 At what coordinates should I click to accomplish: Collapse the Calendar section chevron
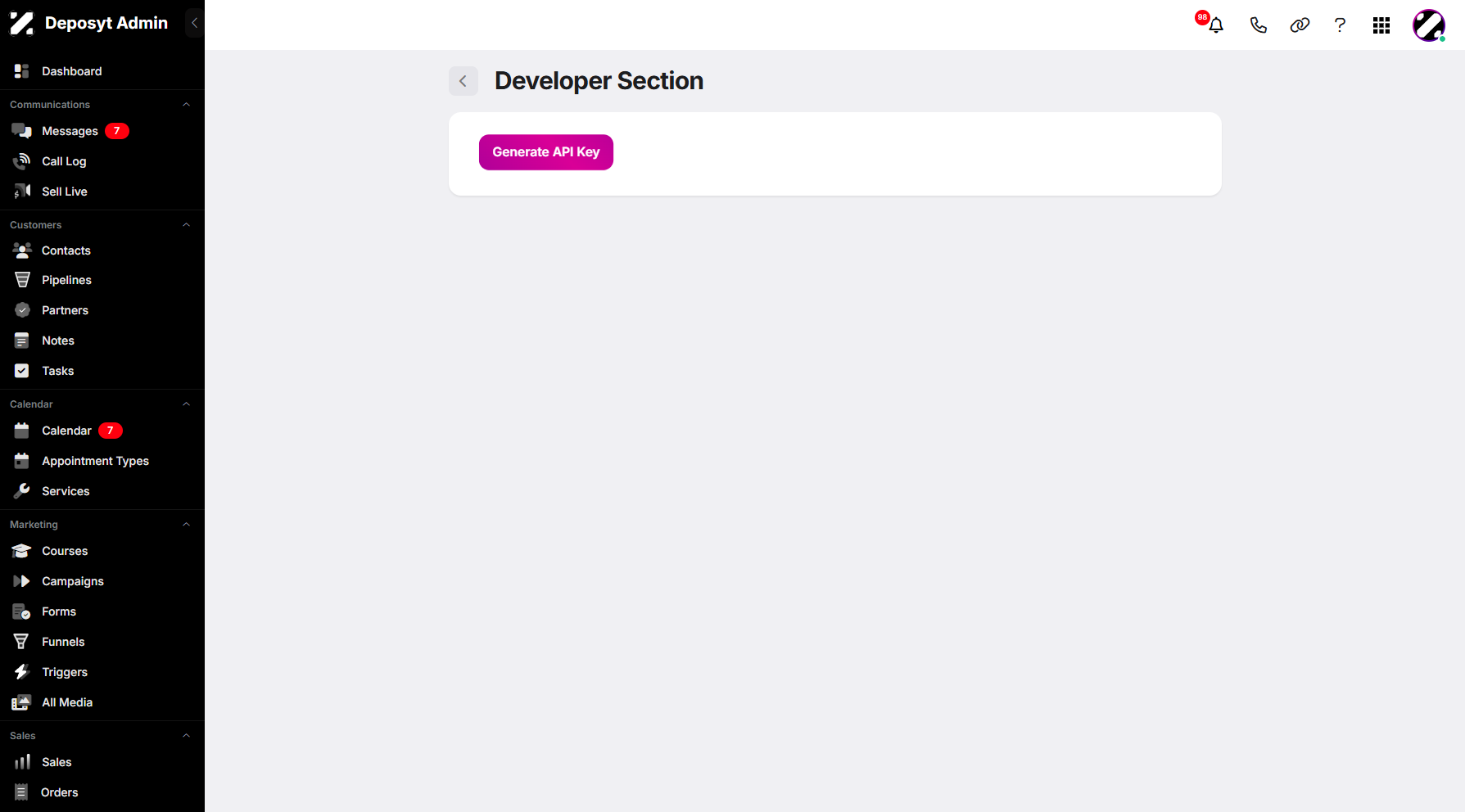186,404
